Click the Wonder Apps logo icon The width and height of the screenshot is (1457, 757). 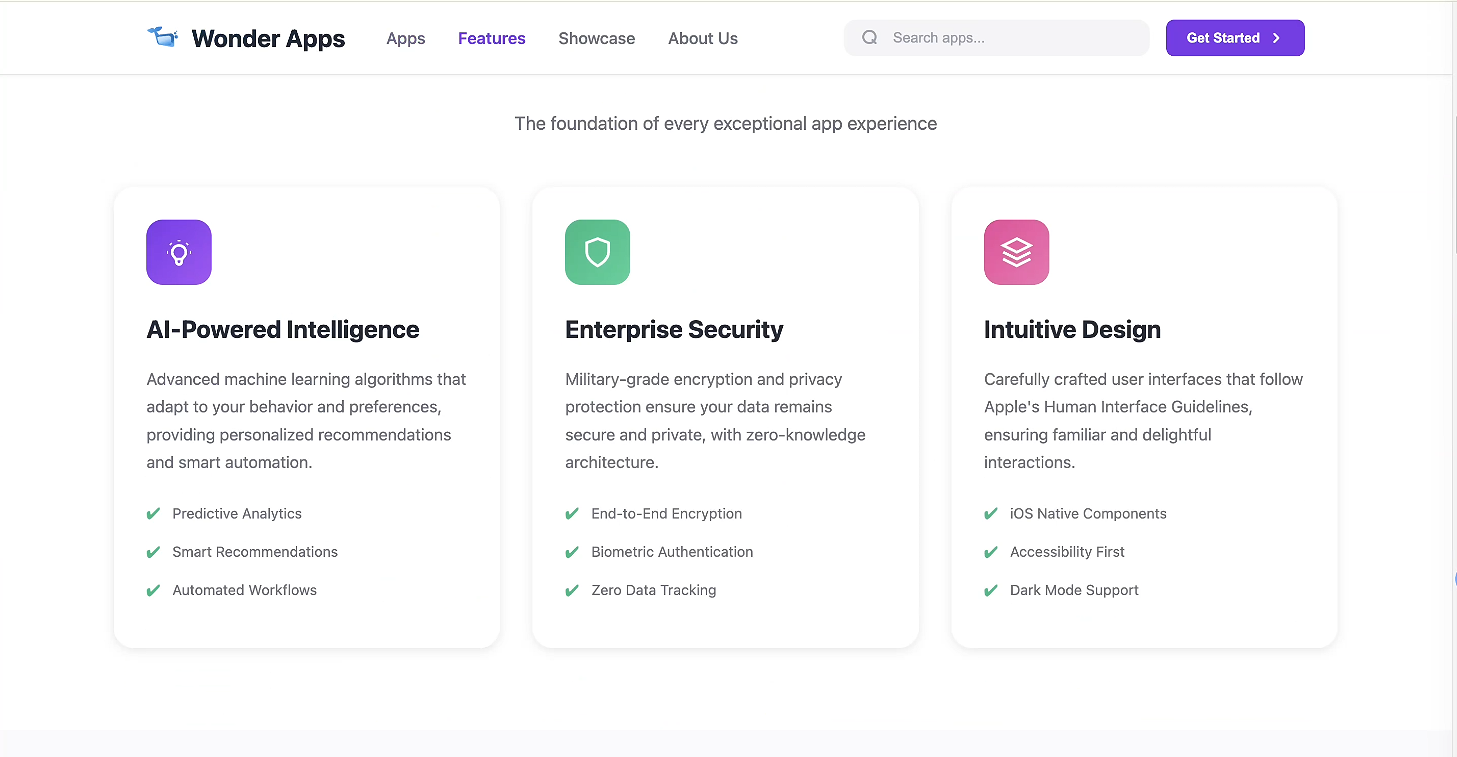(163, 37)
